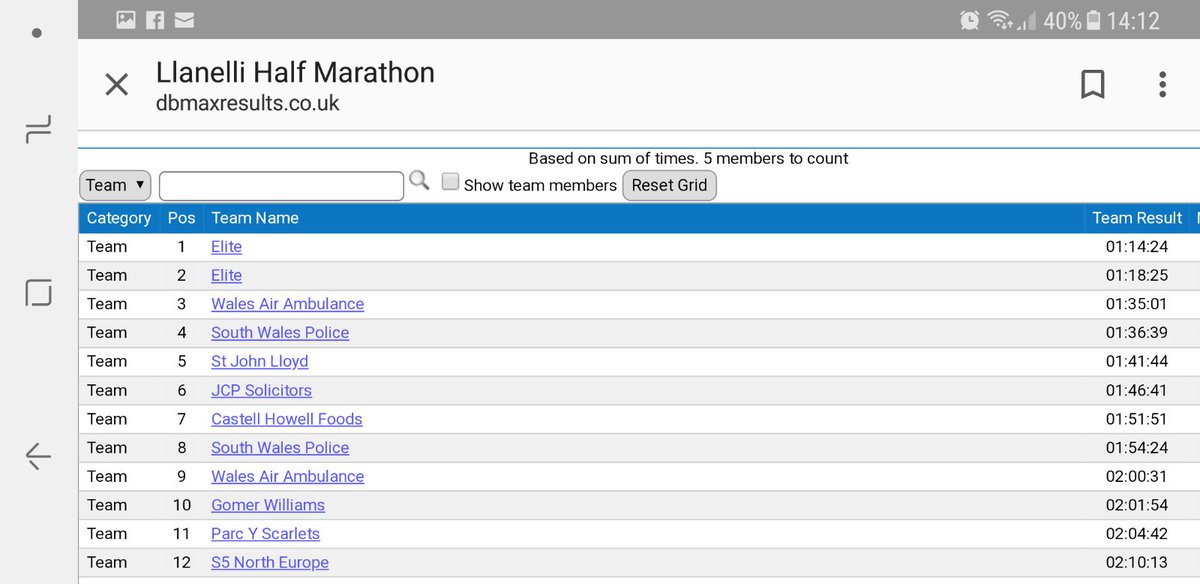Sort by the Team Name column header
This screenshot has width=1200, height=584.
click(255, 218)
